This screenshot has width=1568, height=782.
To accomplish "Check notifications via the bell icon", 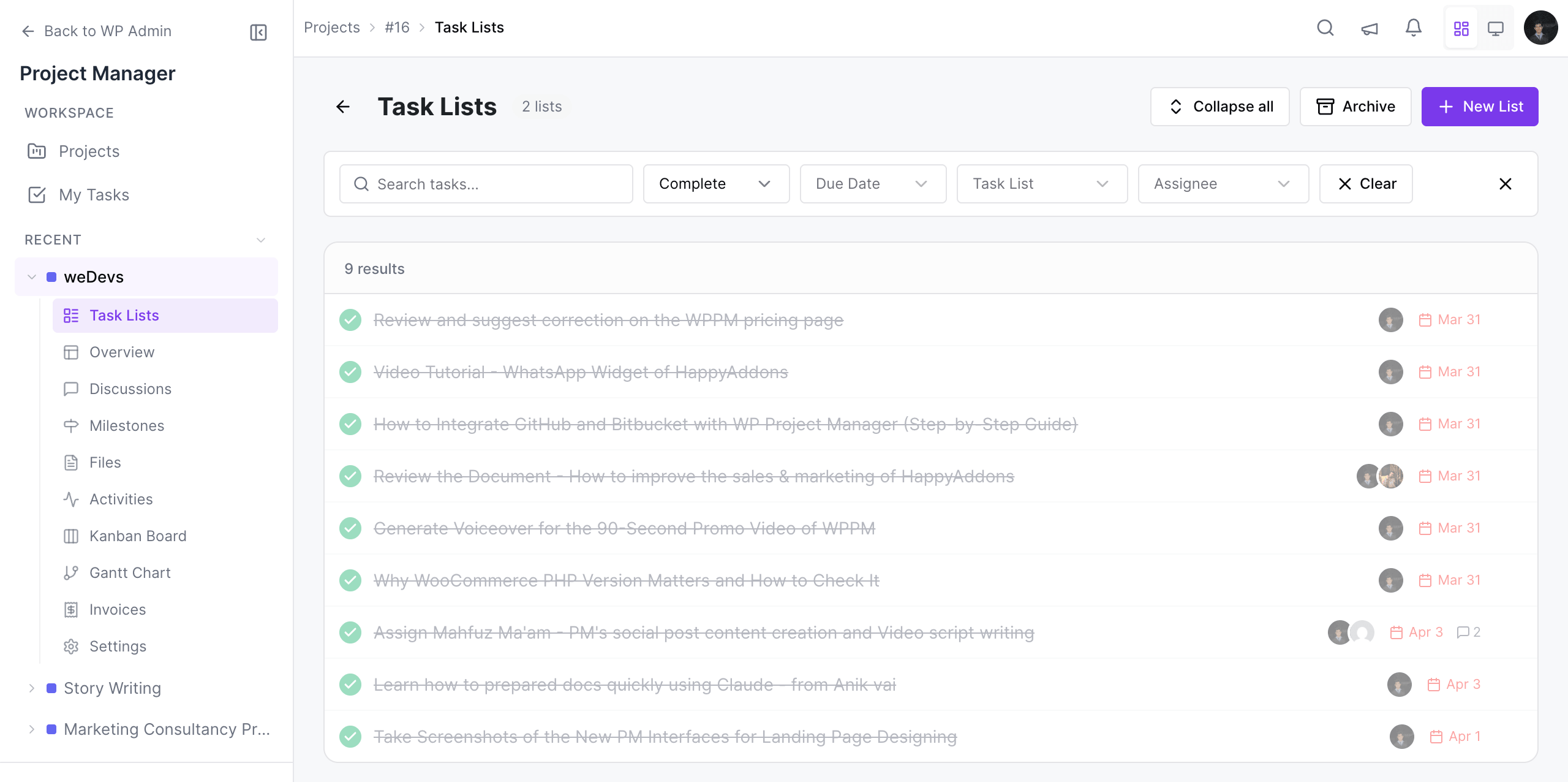I will tap(1413, 28).
